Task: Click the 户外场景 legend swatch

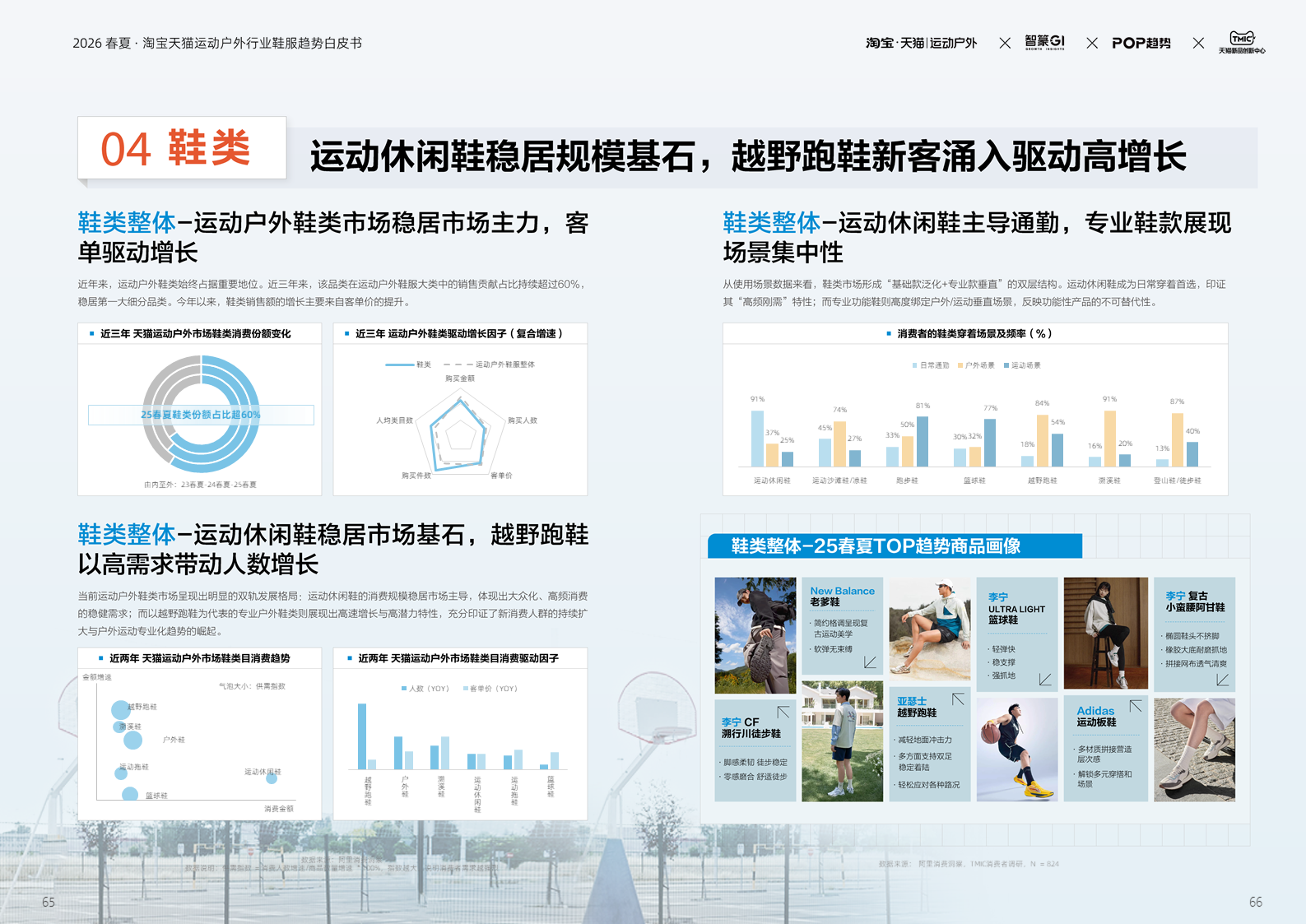Action: [960, 365]
